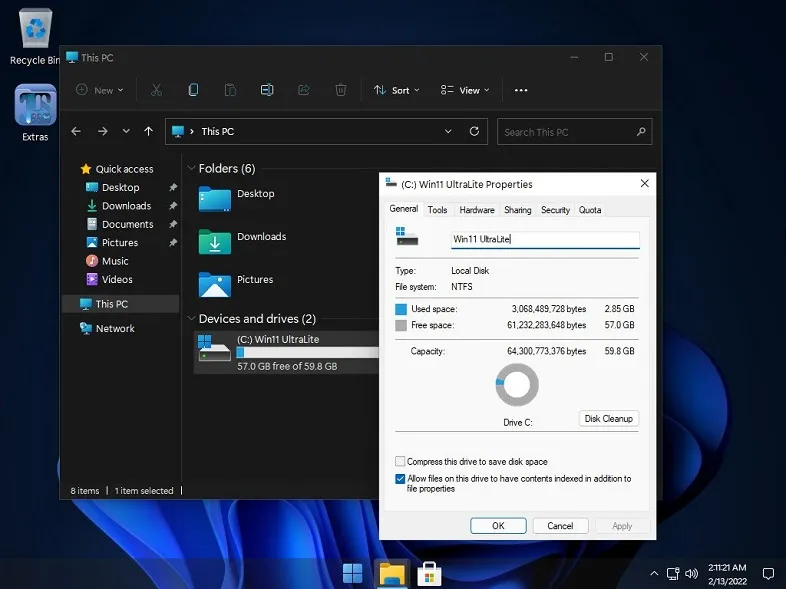Expand the address bar history dropdown
Viewport: 786px width, 589px height.
pos(448,131)
